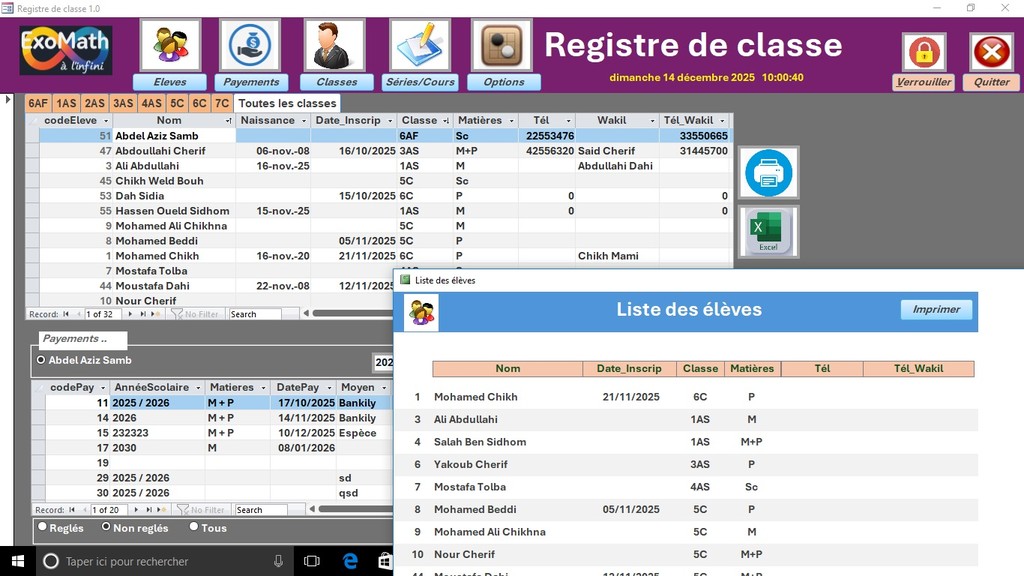The height and width of the screenshot is (576, 1024).
Task: Open Nom column filter dropdown
Action: pyautogui.click(x=229, y=121)
